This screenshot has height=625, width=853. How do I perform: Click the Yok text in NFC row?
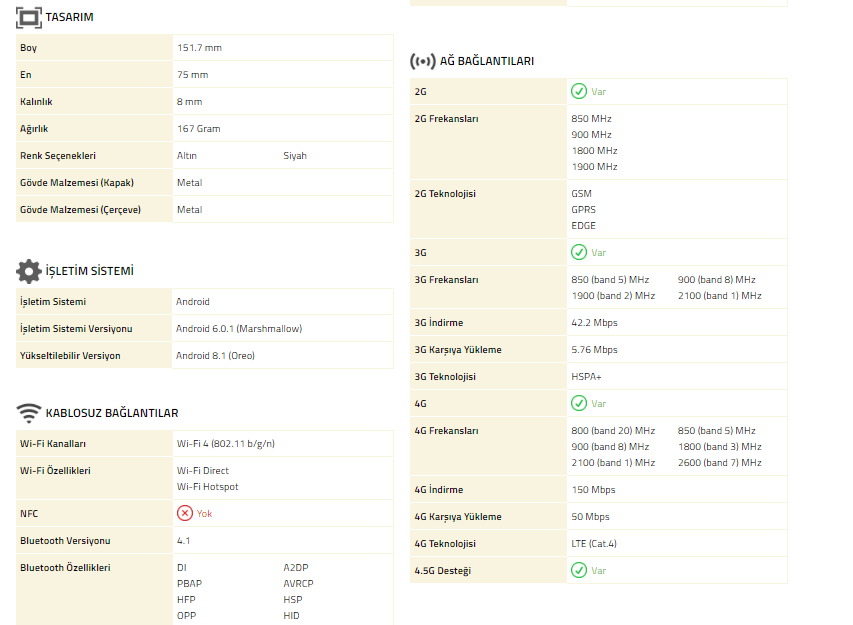pos(205,513)
